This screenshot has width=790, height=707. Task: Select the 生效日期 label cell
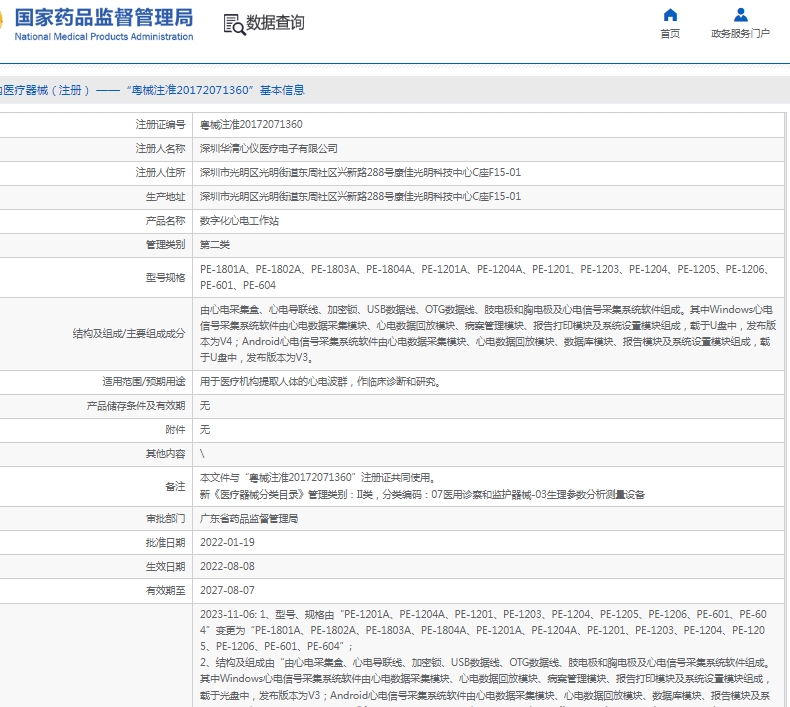(96, 567)
